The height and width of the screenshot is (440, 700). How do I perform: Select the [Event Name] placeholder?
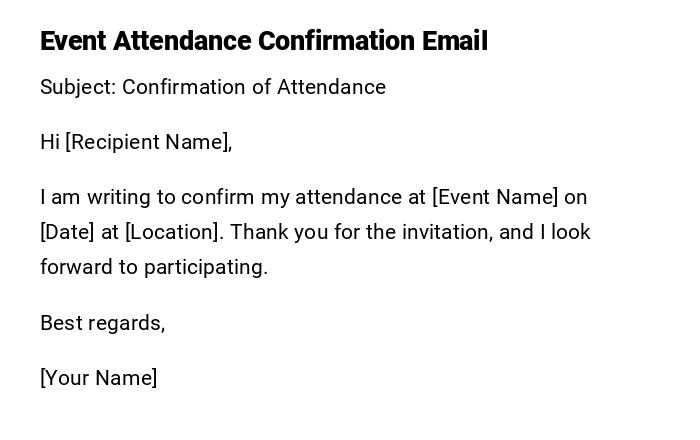(495, 197)
